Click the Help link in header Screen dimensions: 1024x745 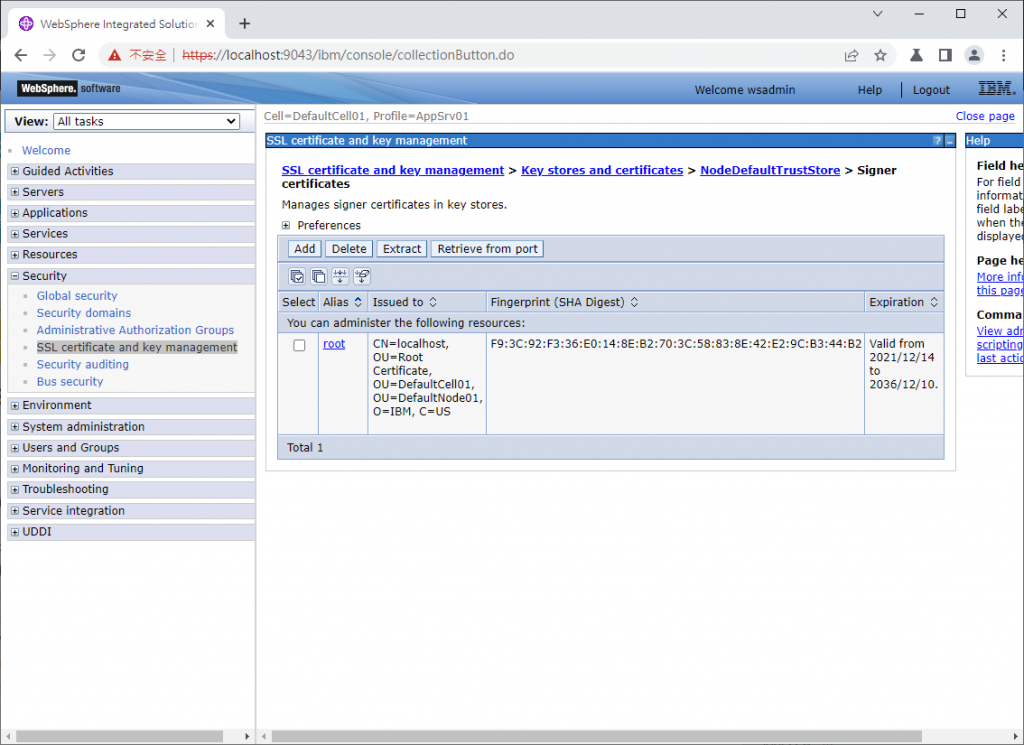[870, 90]
